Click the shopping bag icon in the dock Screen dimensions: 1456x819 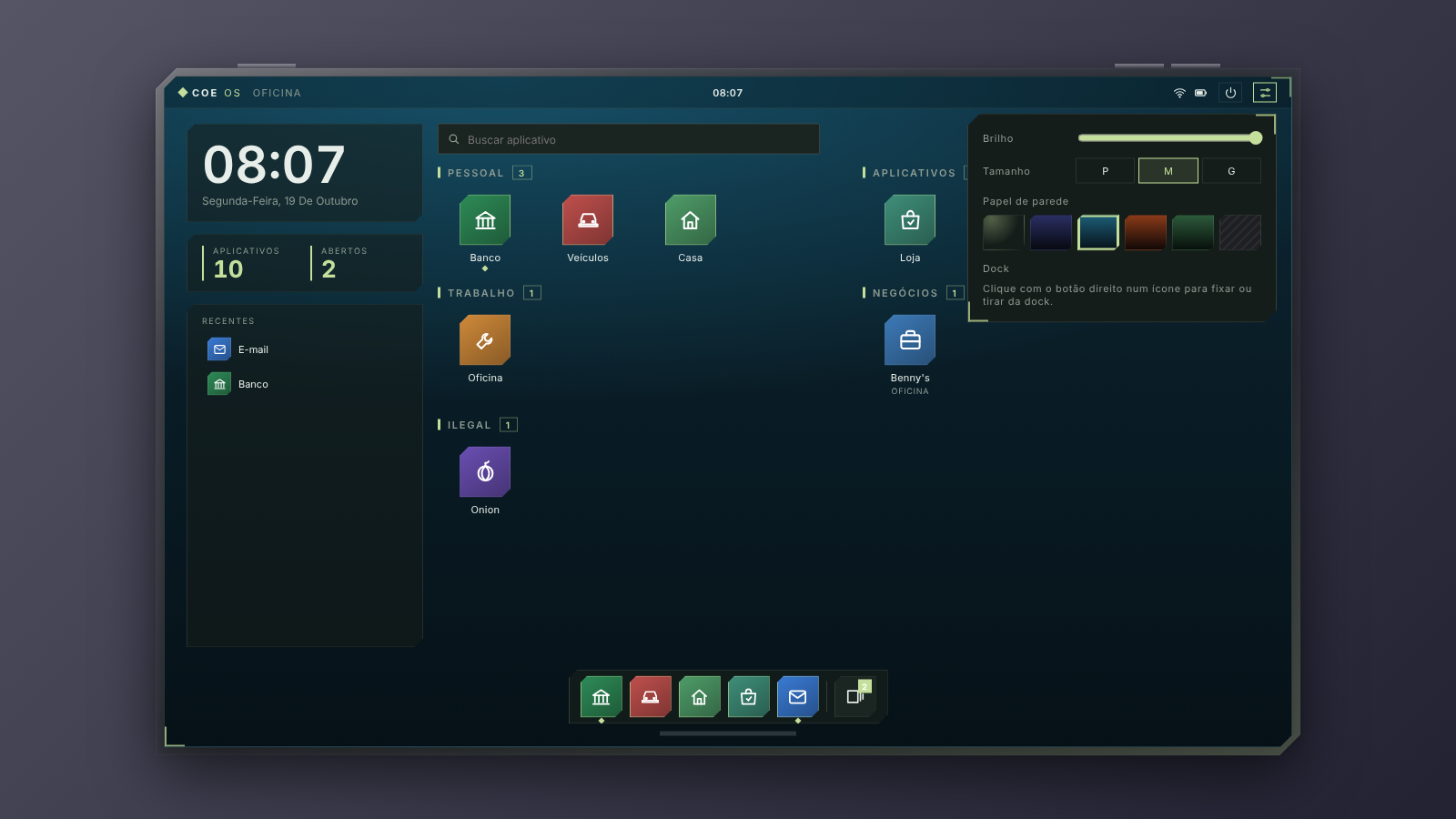[749, 697]
